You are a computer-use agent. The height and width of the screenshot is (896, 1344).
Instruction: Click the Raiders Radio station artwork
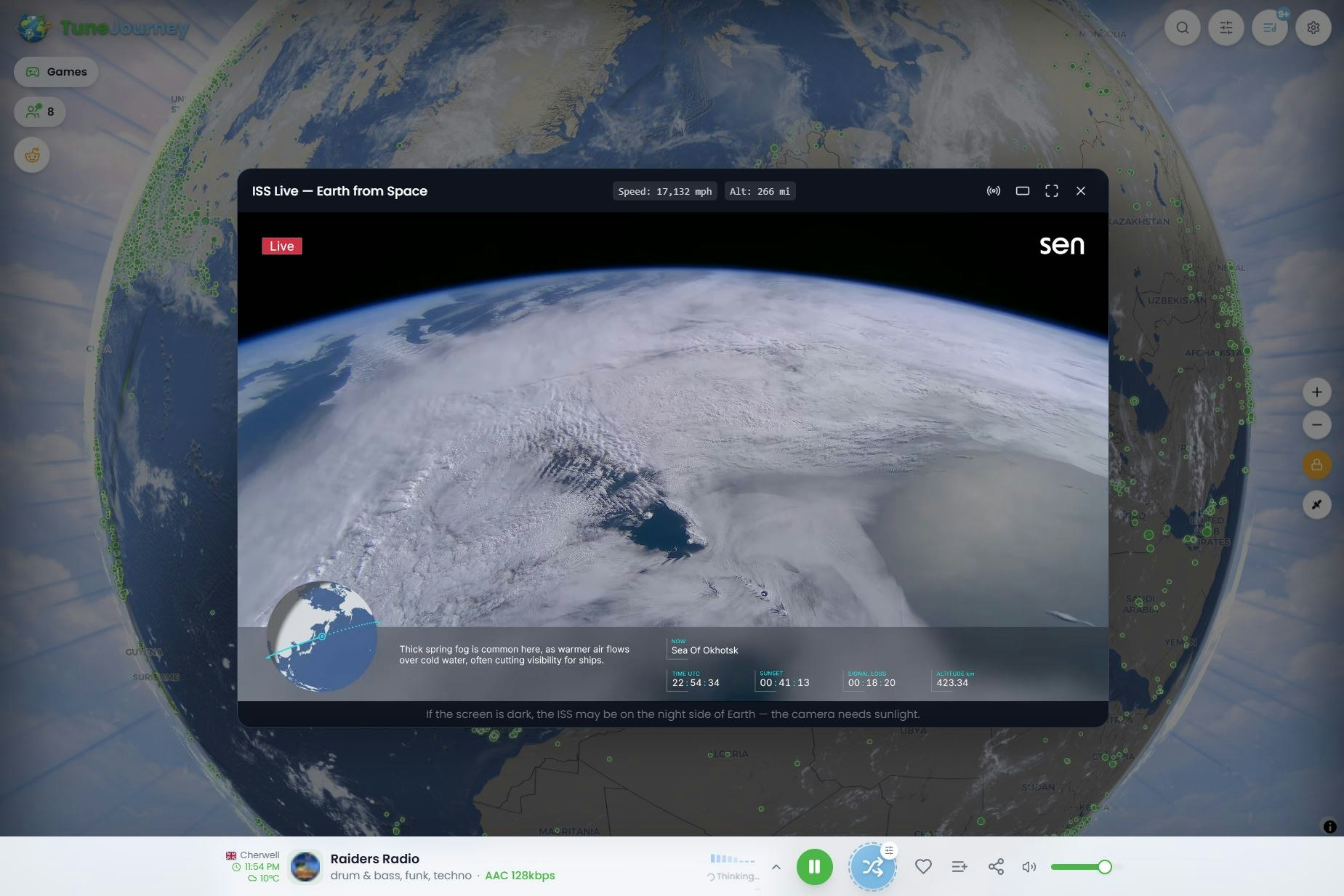click(x=305, y=867)
